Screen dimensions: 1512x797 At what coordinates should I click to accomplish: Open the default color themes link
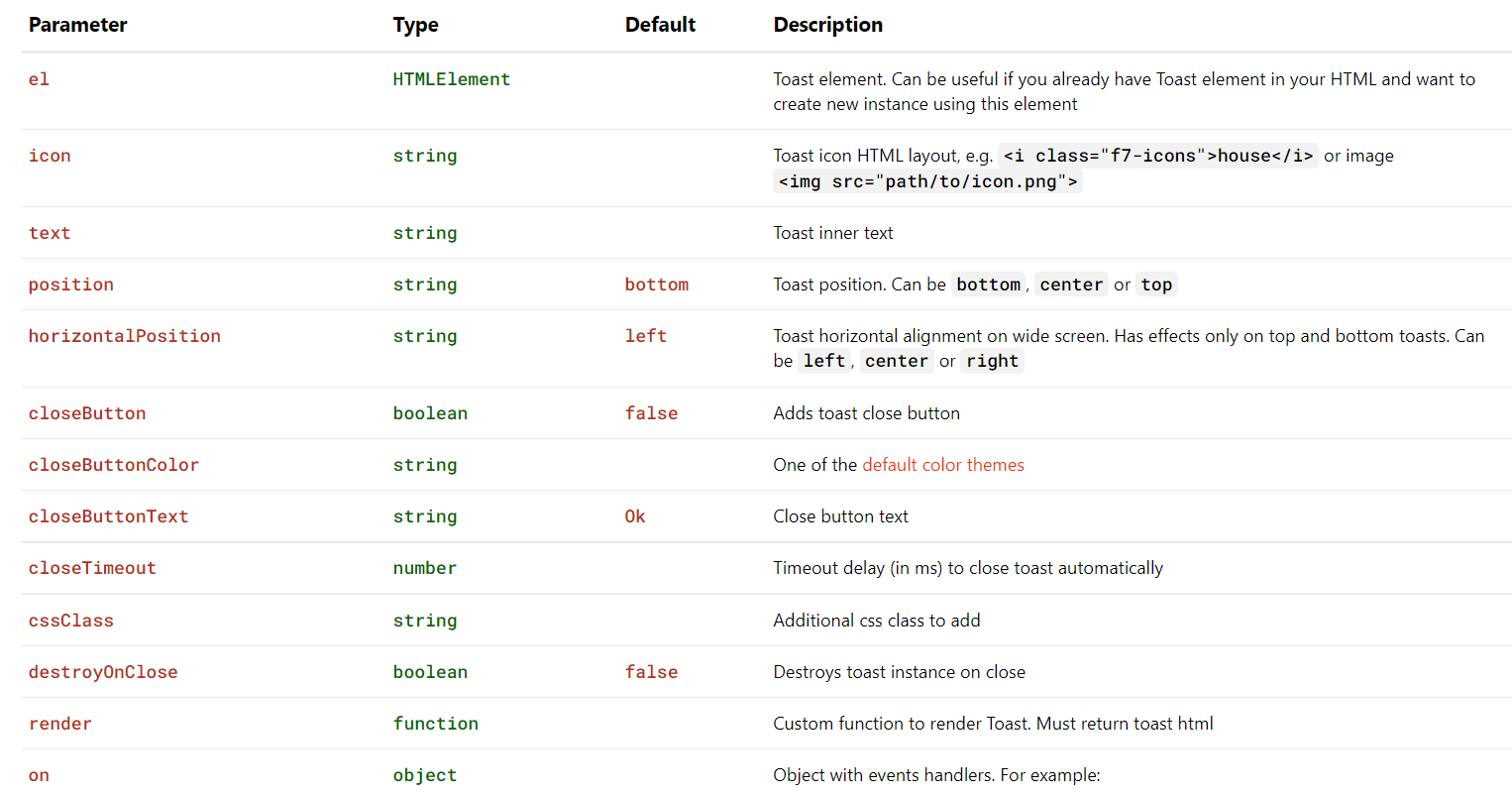[942, 465]
